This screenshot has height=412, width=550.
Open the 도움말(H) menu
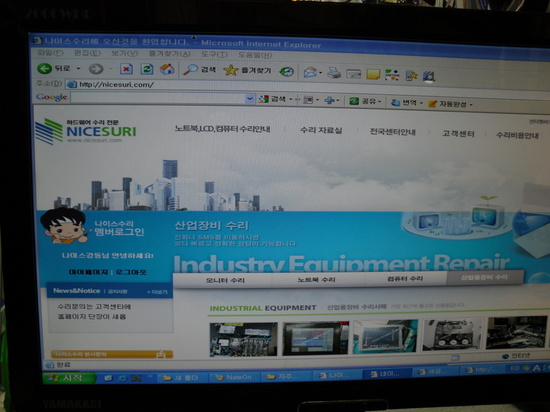coord(255,55)
